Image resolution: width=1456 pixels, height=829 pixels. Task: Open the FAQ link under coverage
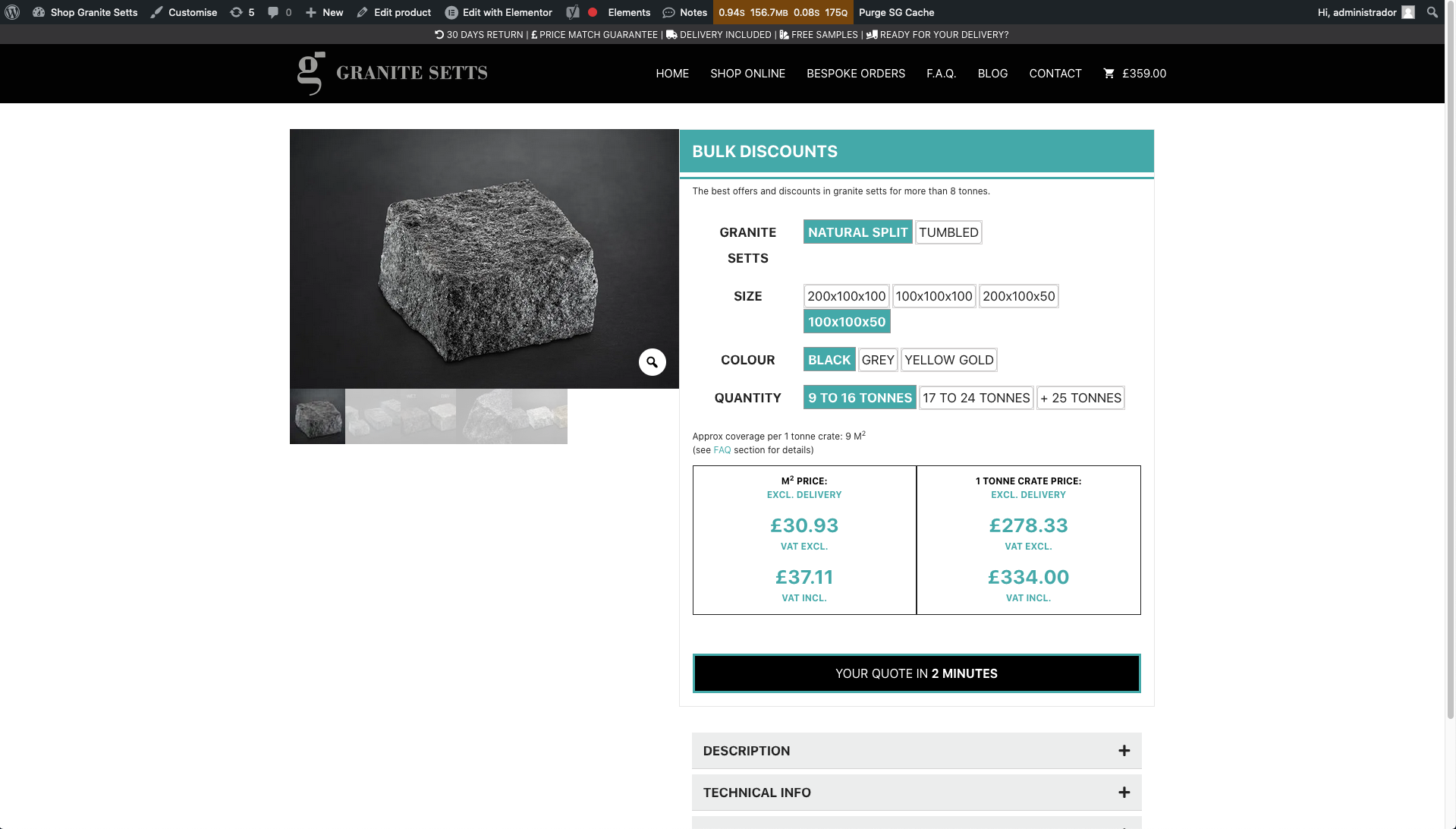point(722,450)
